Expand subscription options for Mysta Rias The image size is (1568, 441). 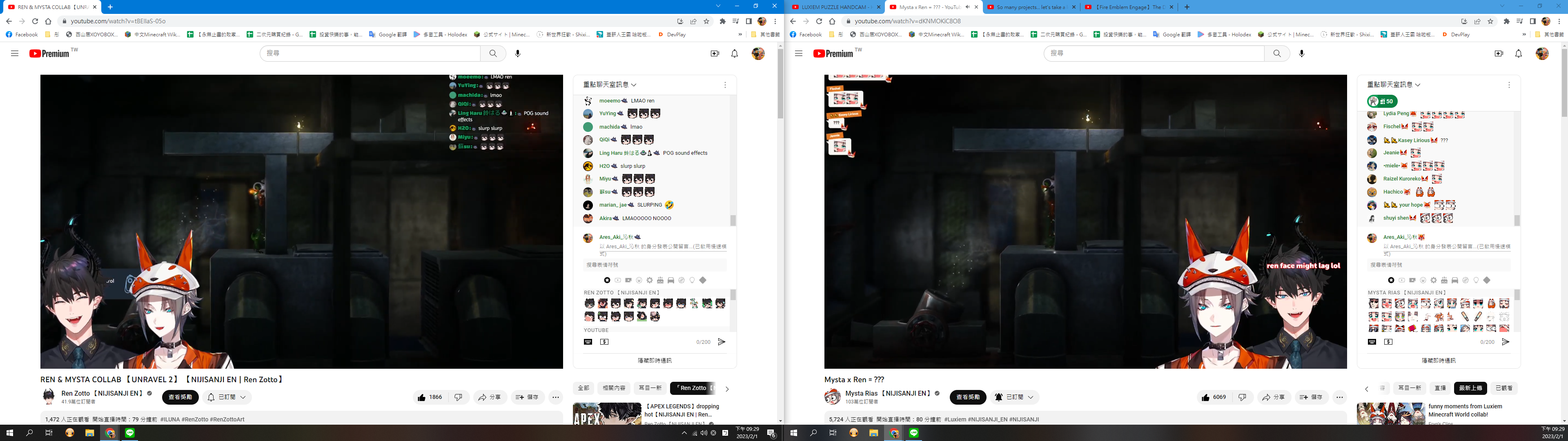pos(1014,397)
